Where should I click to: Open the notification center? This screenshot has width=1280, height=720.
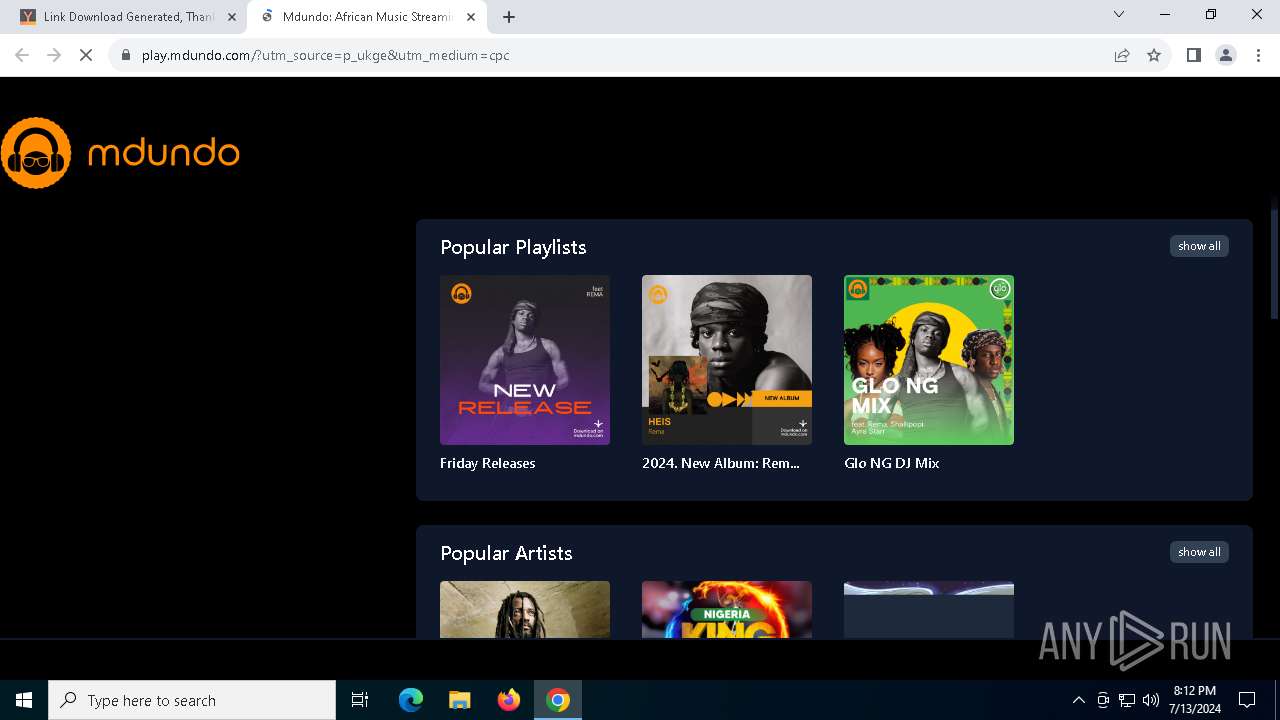tap(1247, 700)
